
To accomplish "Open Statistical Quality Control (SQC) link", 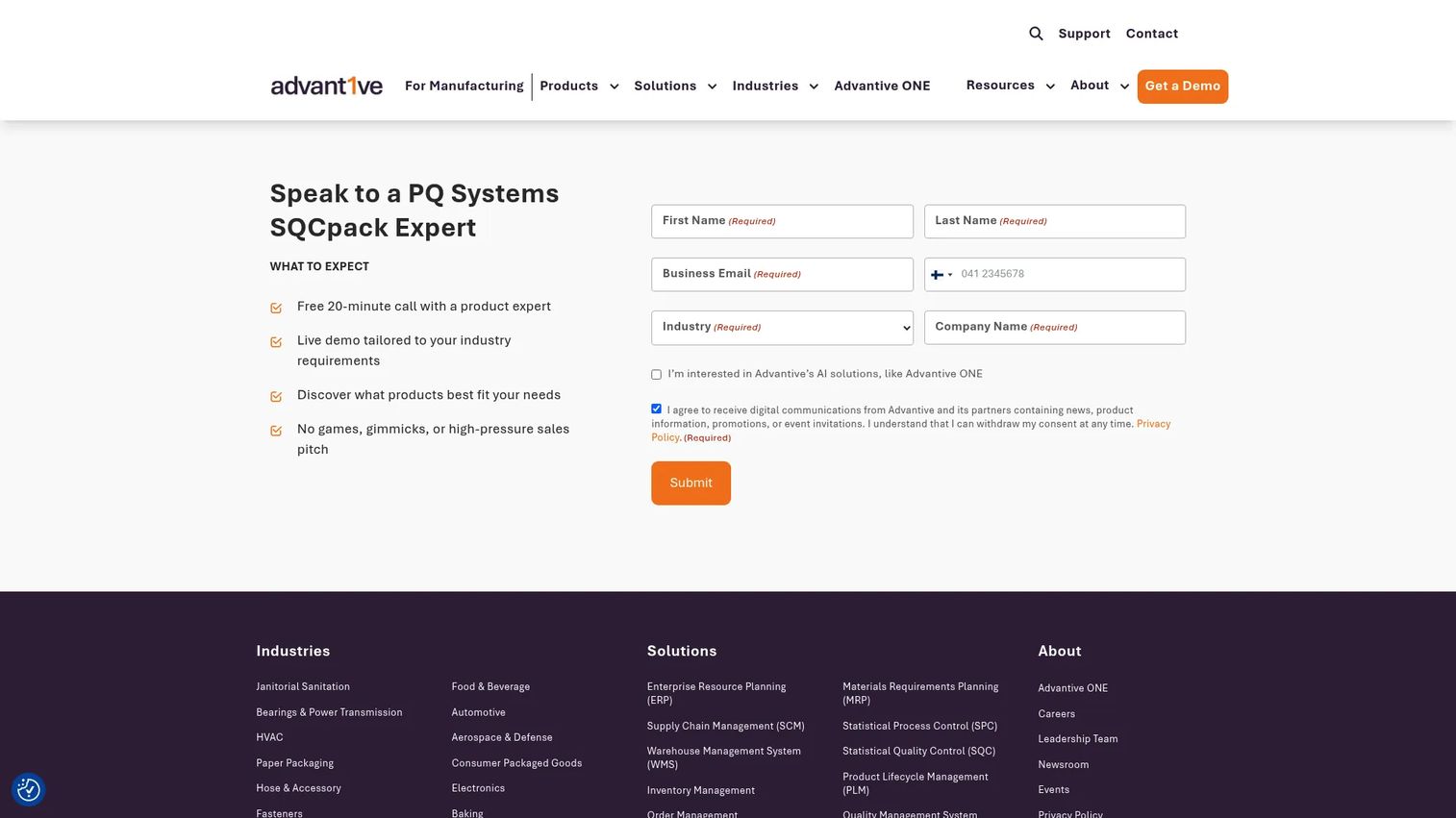I will (x=918, y=752).
